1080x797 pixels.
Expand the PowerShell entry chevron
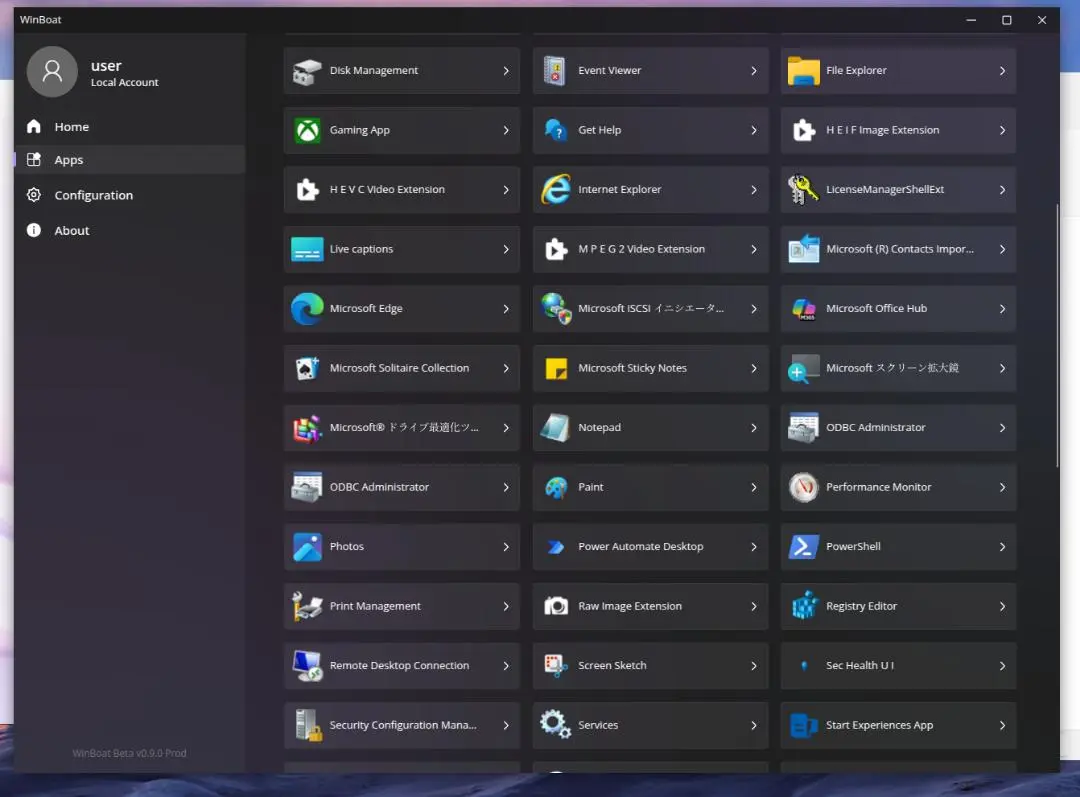click(1002, 547)
